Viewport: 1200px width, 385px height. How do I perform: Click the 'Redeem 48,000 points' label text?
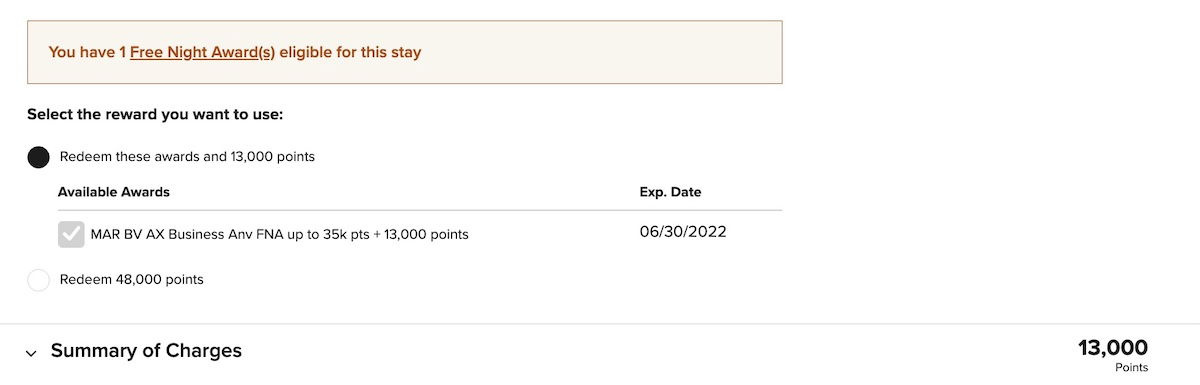132,280
